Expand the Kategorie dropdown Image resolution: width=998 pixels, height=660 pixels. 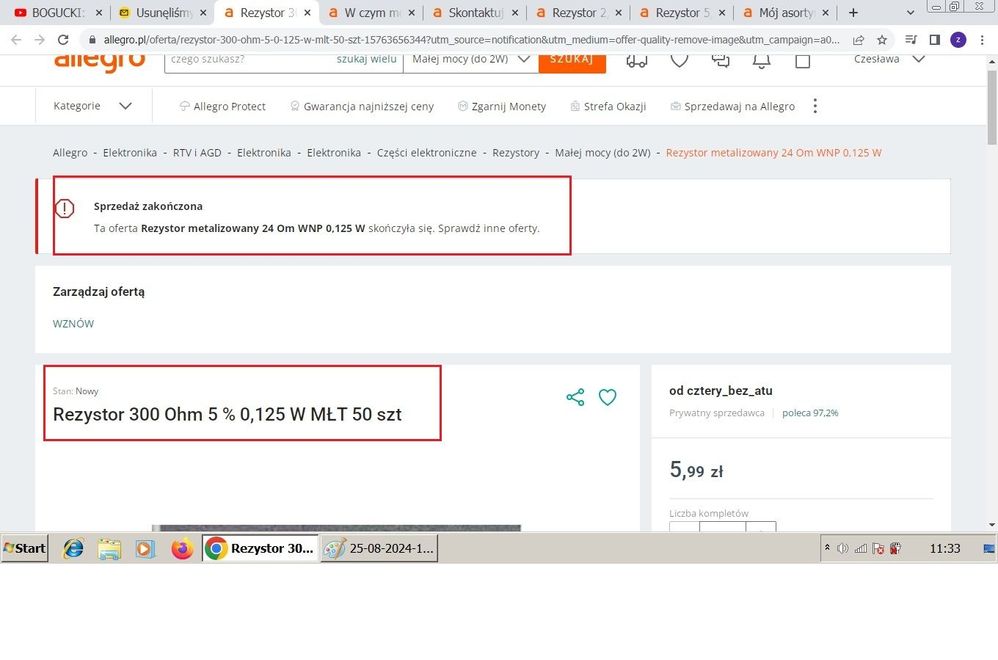(93, 106)
